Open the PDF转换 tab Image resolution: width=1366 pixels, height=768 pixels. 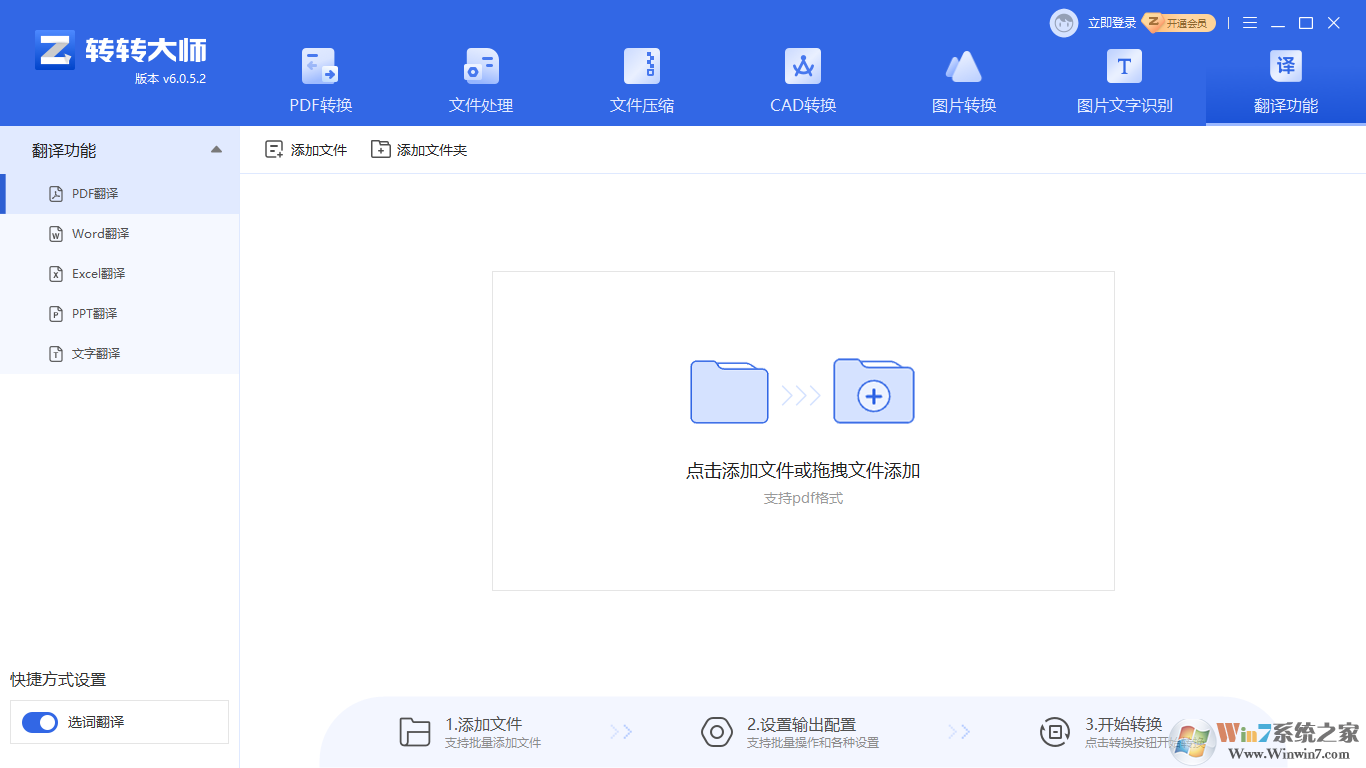321,81
